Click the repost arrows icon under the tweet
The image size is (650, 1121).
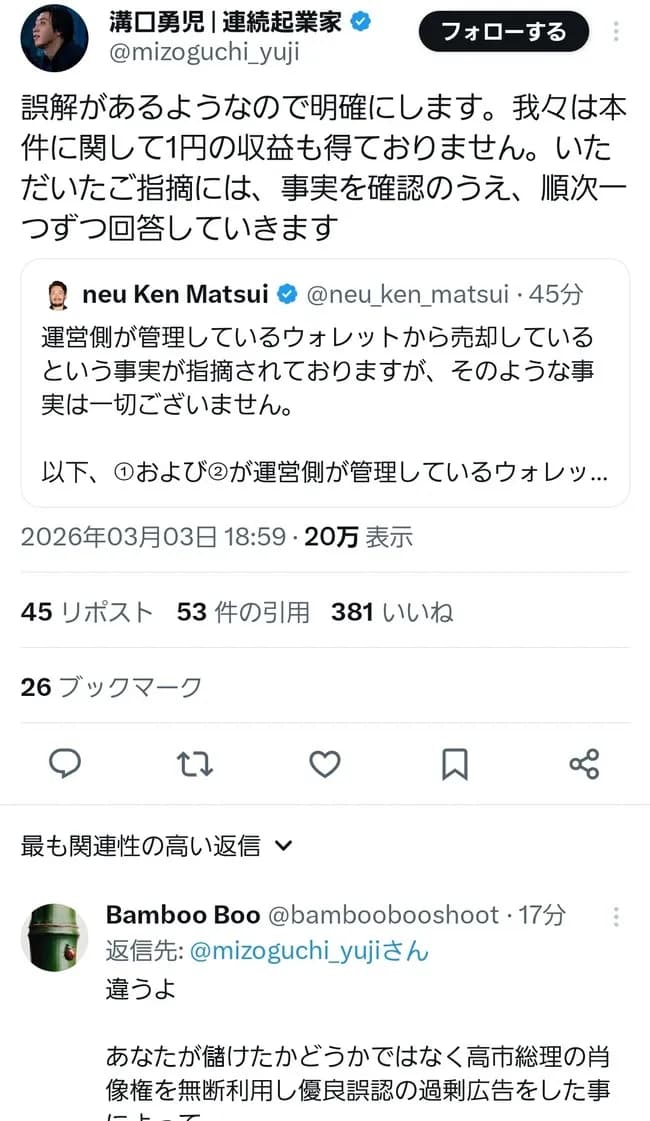(195, 763)
